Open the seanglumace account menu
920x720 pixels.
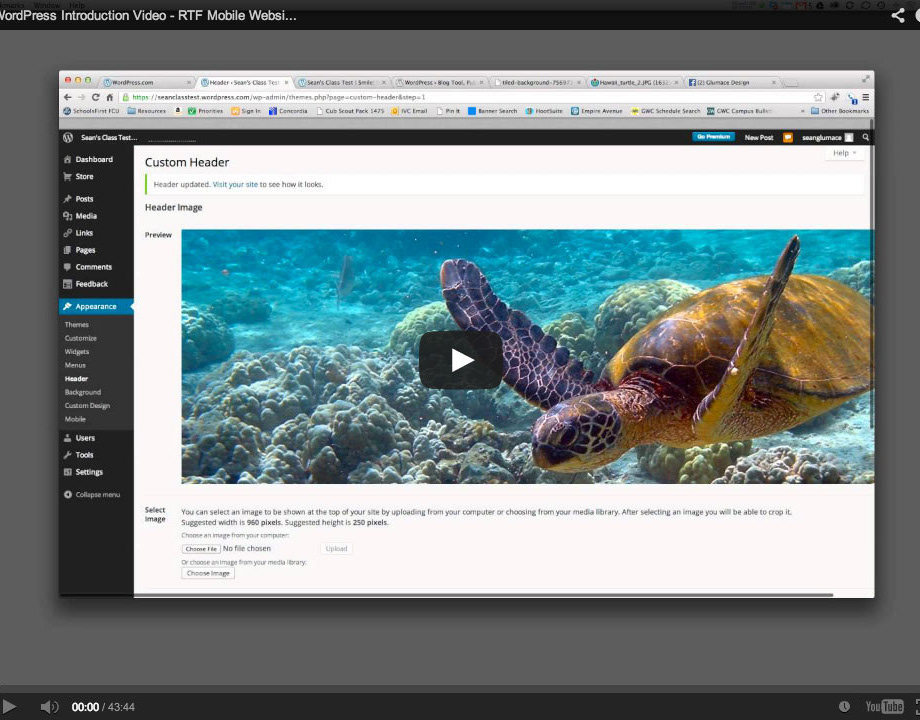pyautogui.click(x=827, y=137)
